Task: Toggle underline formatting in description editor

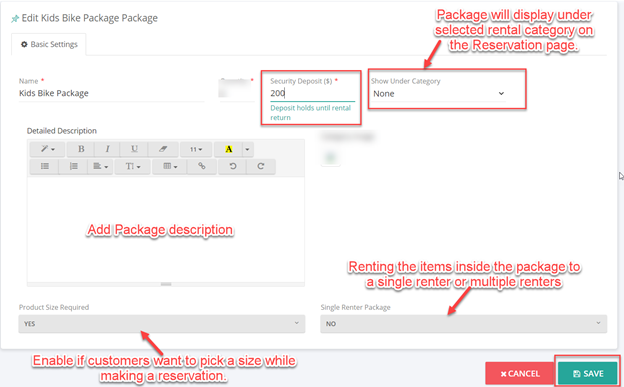Action: pyautogui.click(x=134, y=149)
